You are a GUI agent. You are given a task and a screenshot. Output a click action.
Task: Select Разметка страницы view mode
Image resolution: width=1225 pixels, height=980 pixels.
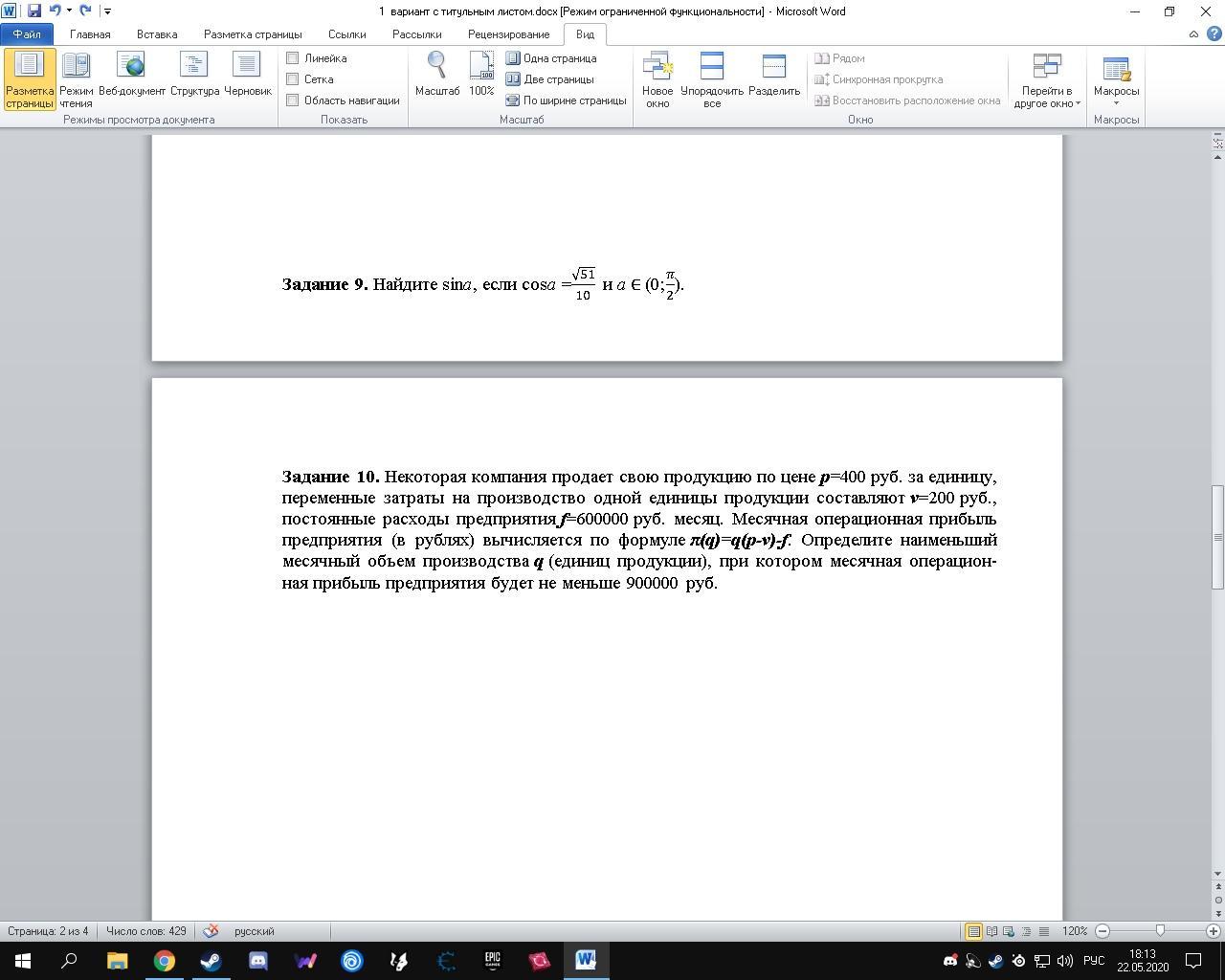(x=29, y=79)
